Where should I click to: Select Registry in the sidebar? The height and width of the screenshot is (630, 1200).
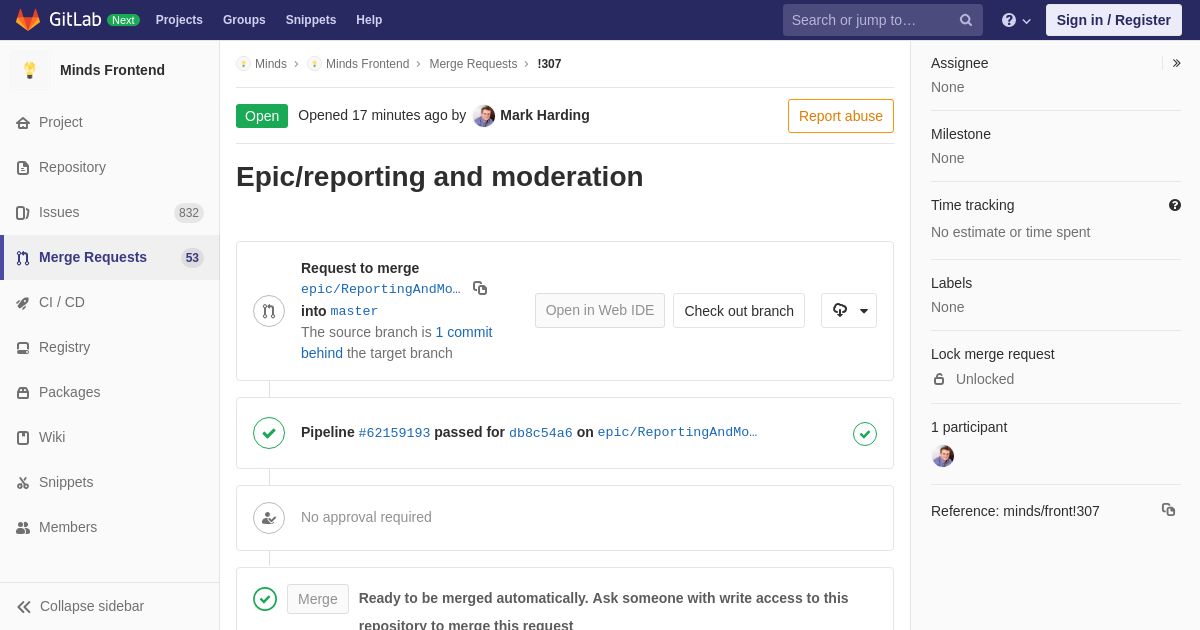pos(110,348)
